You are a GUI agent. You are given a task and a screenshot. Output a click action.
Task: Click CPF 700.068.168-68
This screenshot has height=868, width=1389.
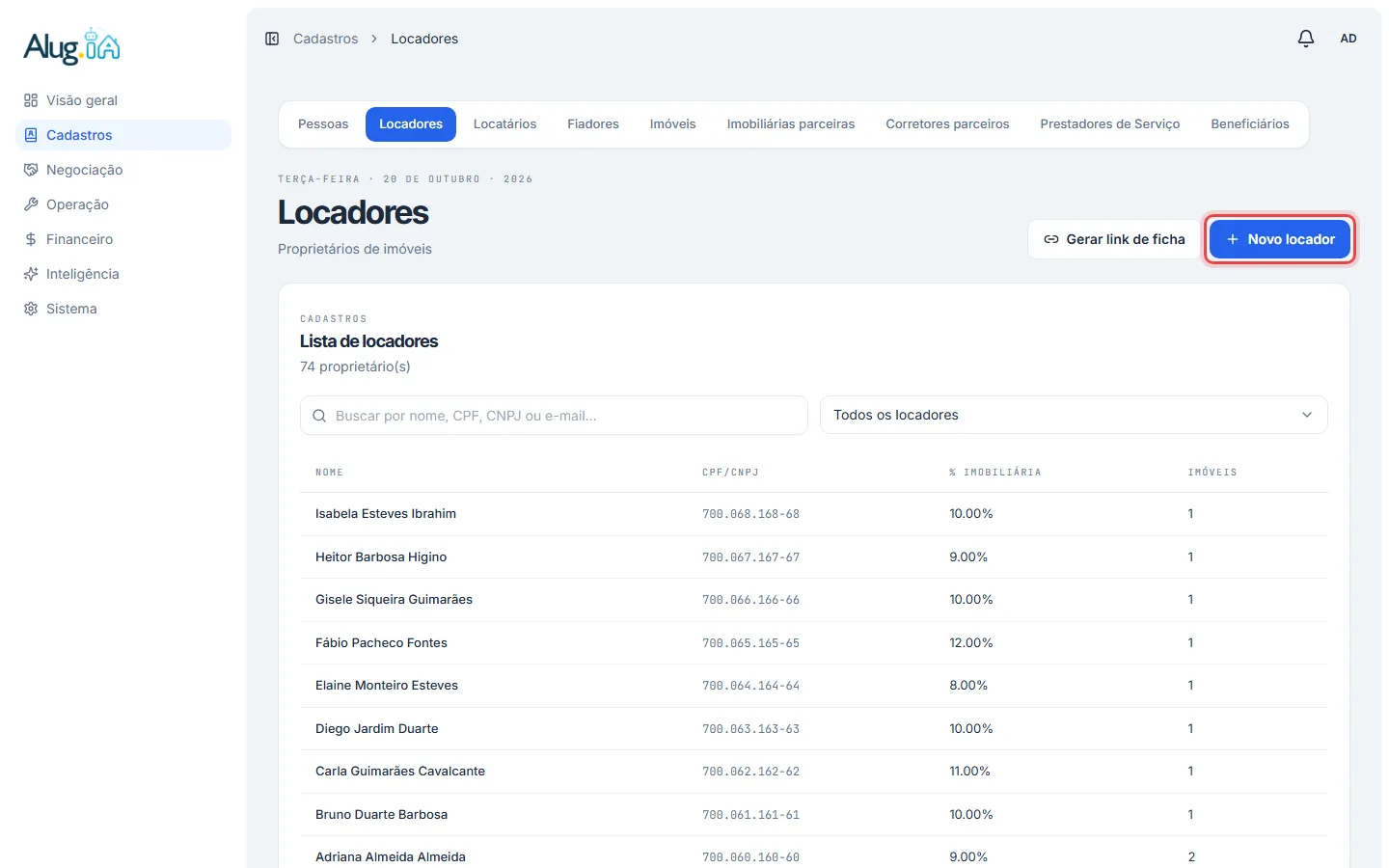click(750, 514)
